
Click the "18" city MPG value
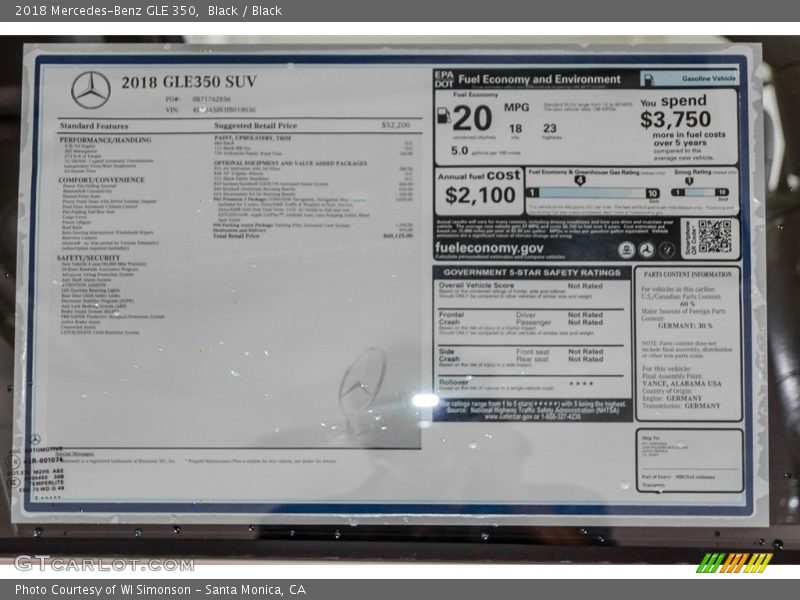(x=515, y=129)
